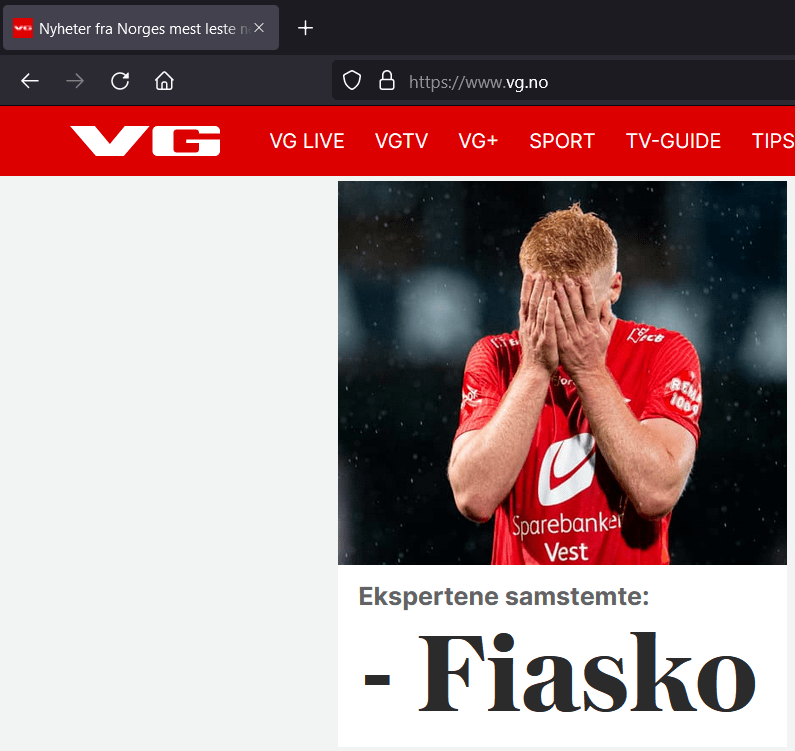Close the Nyheter fra Norges tab
795x751 pixels.
pyautogui.click(x=259, y=28)
